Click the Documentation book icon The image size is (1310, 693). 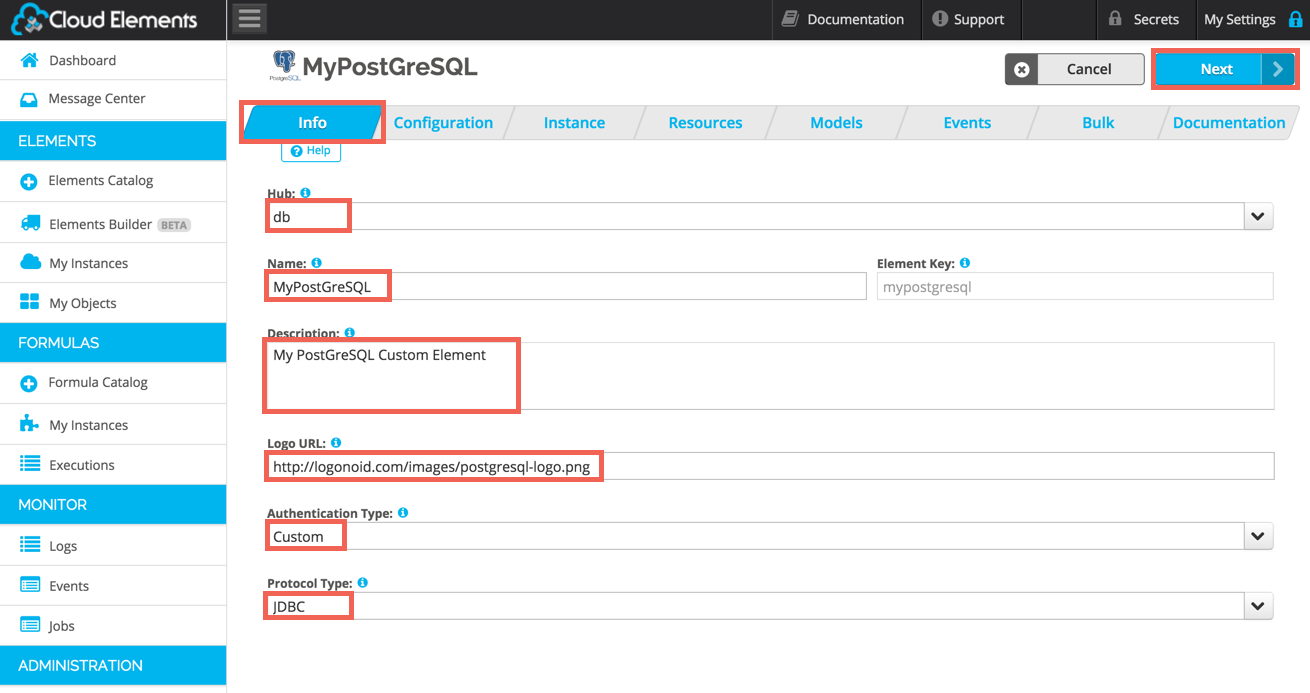tap(790, 19)
